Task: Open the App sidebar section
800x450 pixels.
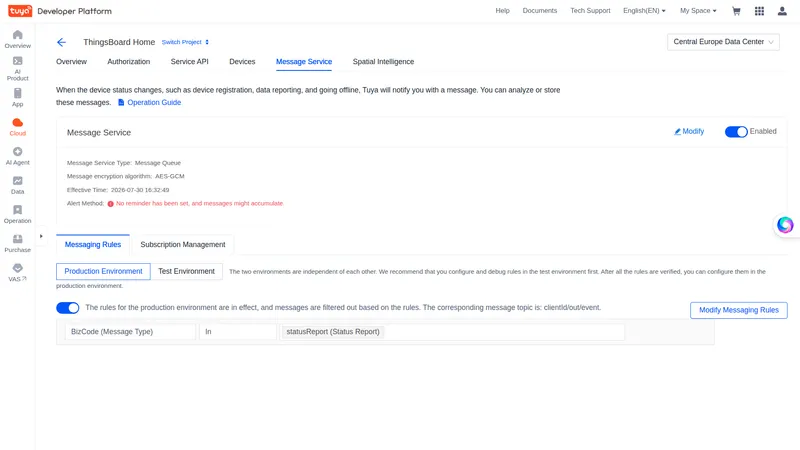Action: [17, 97]
